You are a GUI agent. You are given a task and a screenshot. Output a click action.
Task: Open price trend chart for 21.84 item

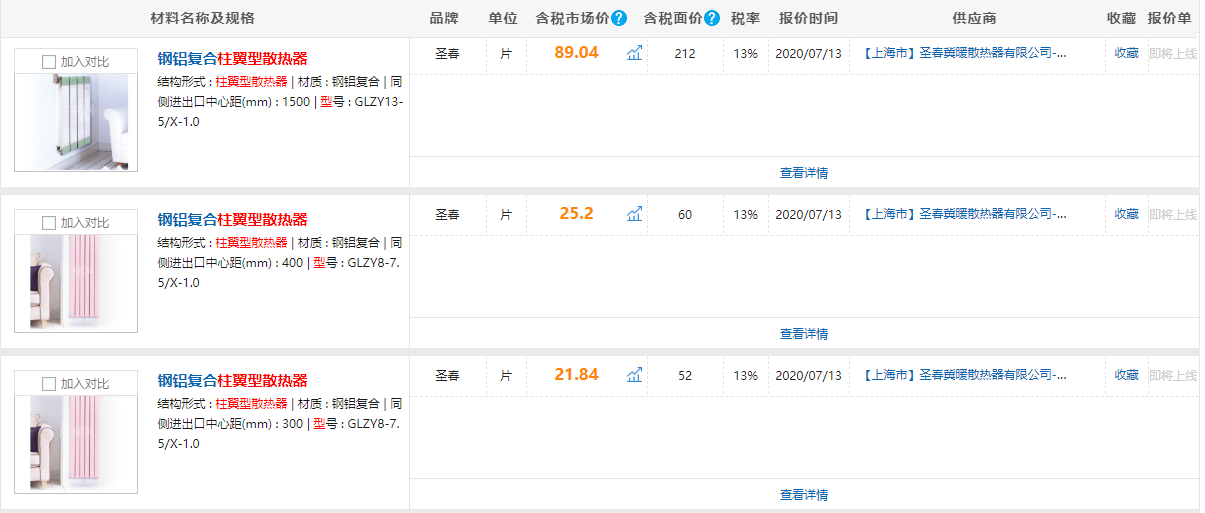click(634, 374)
